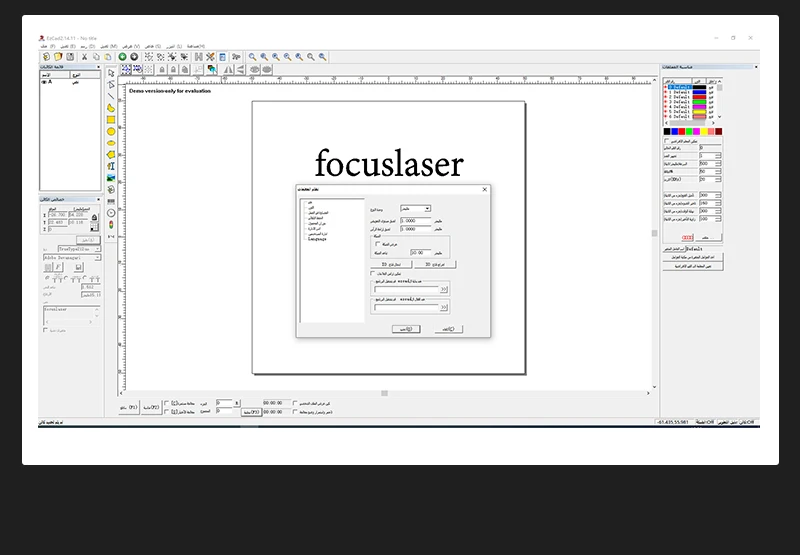The width and height of the screenshot is (800, 555).
Task: Click the (F3) parameter button
Action: point(252,412)
